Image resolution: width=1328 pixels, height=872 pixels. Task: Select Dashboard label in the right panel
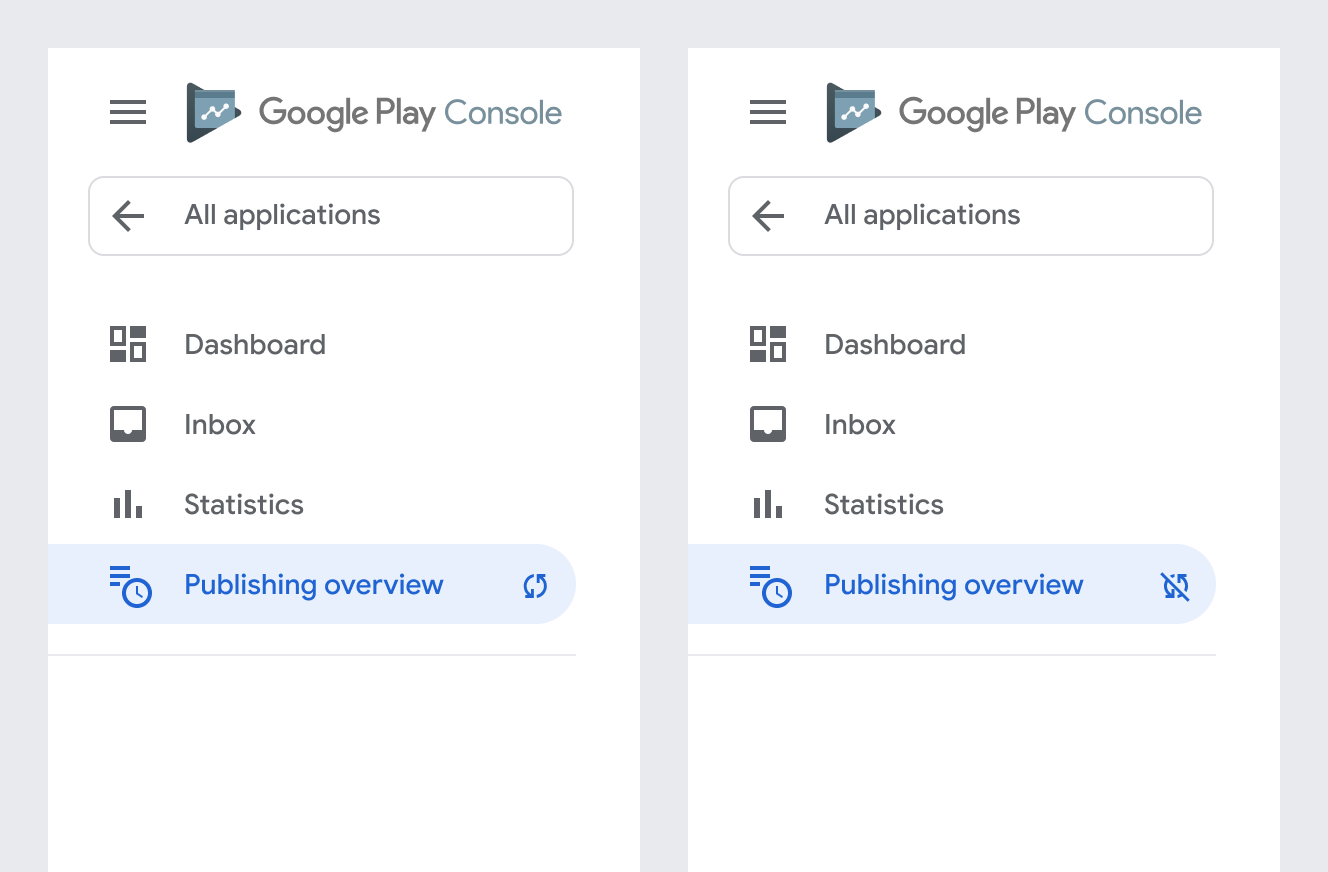[x=895, y=345]
